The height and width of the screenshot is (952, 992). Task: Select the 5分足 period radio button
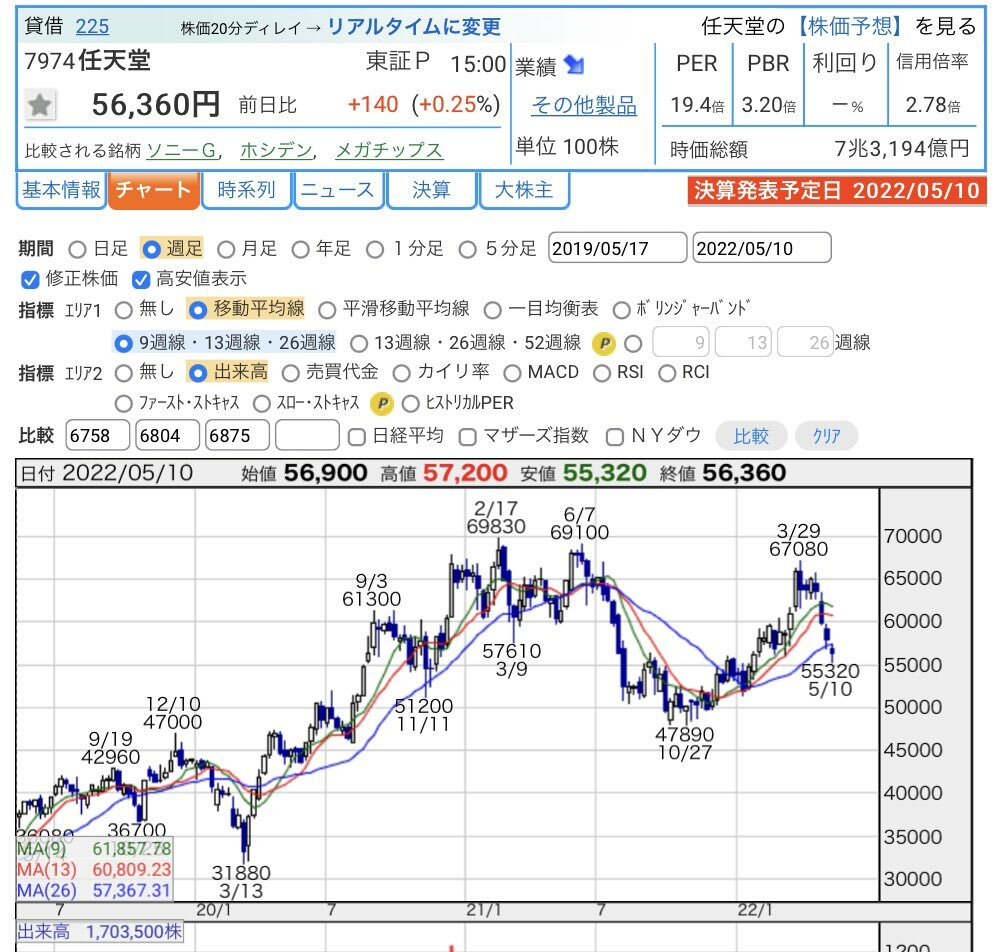tap(468, 249)
